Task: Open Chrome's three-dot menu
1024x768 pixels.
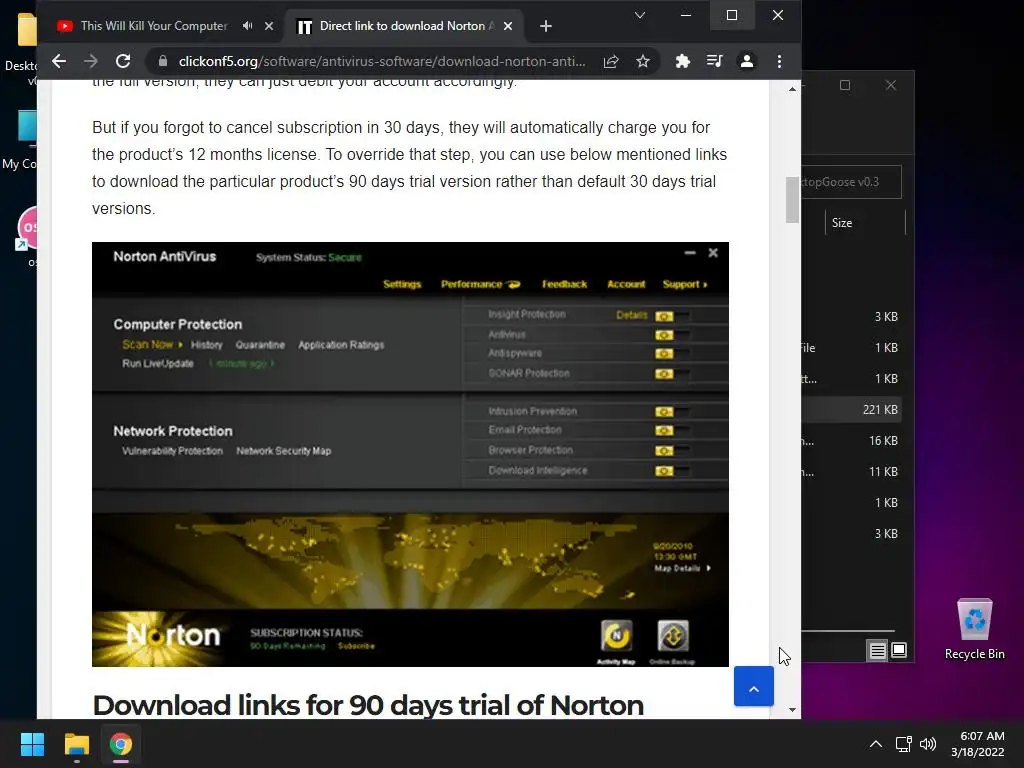Action: tap(779, 61)
